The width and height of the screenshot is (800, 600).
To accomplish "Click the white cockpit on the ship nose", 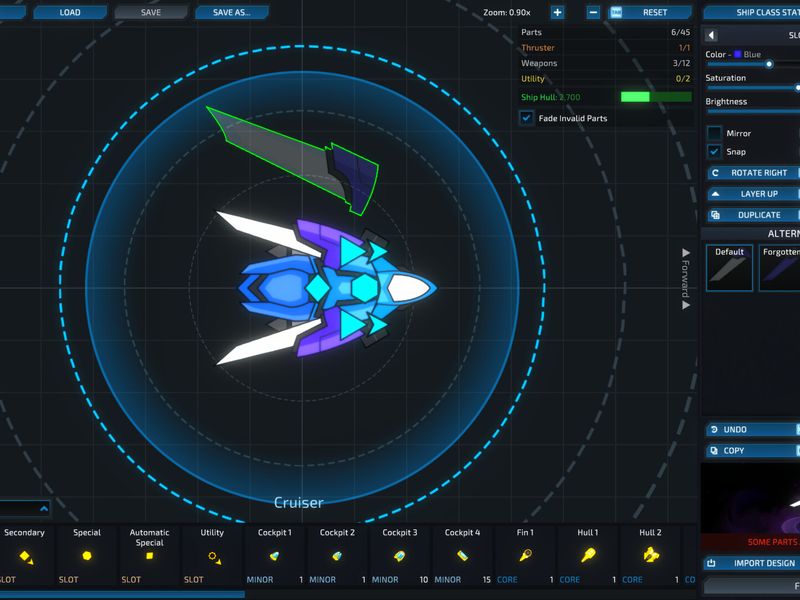I will click(408, 288).
